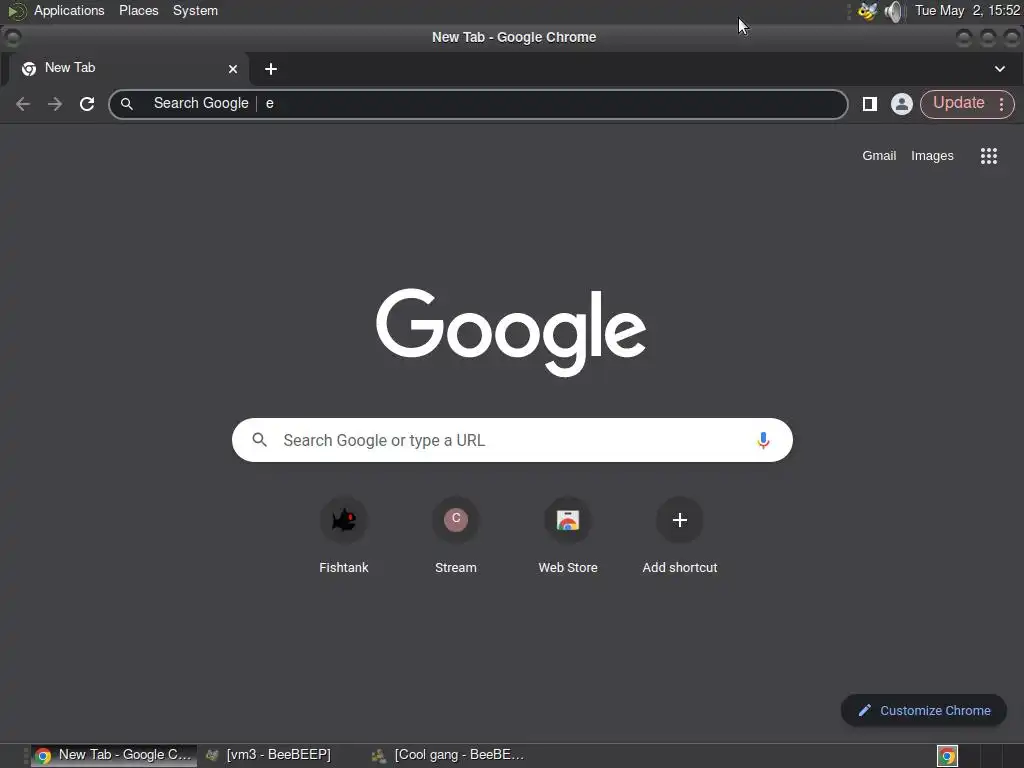The height and width of the screenshot is (768, 1024).
Task: Start voice search with the microphone icon
Action: (x=763, y=440)
